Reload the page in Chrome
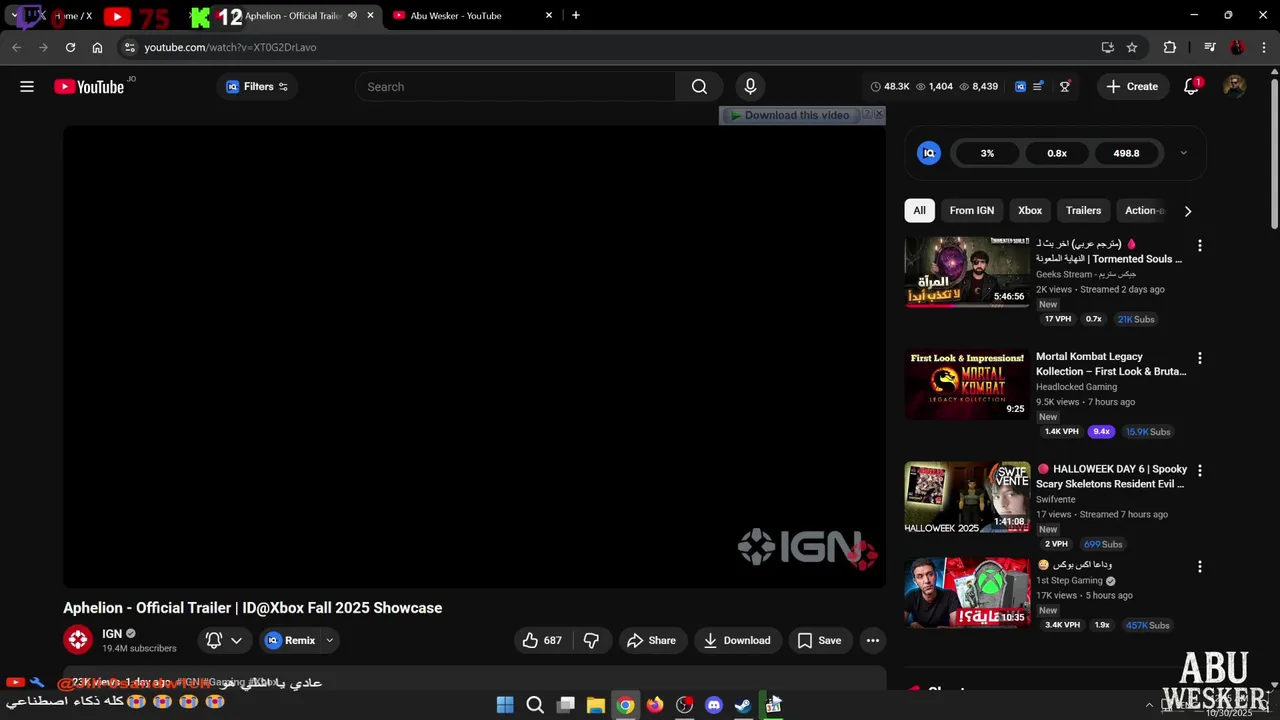 (x=70, y=47)
